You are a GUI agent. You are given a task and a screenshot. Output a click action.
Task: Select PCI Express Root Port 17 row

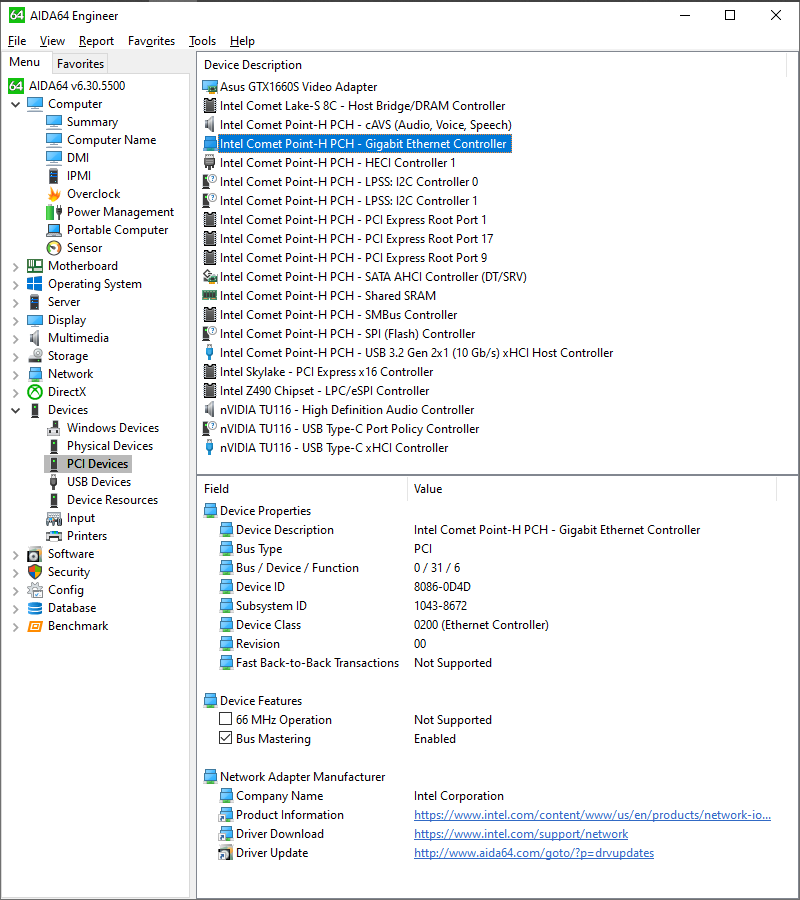pos(356,239)
